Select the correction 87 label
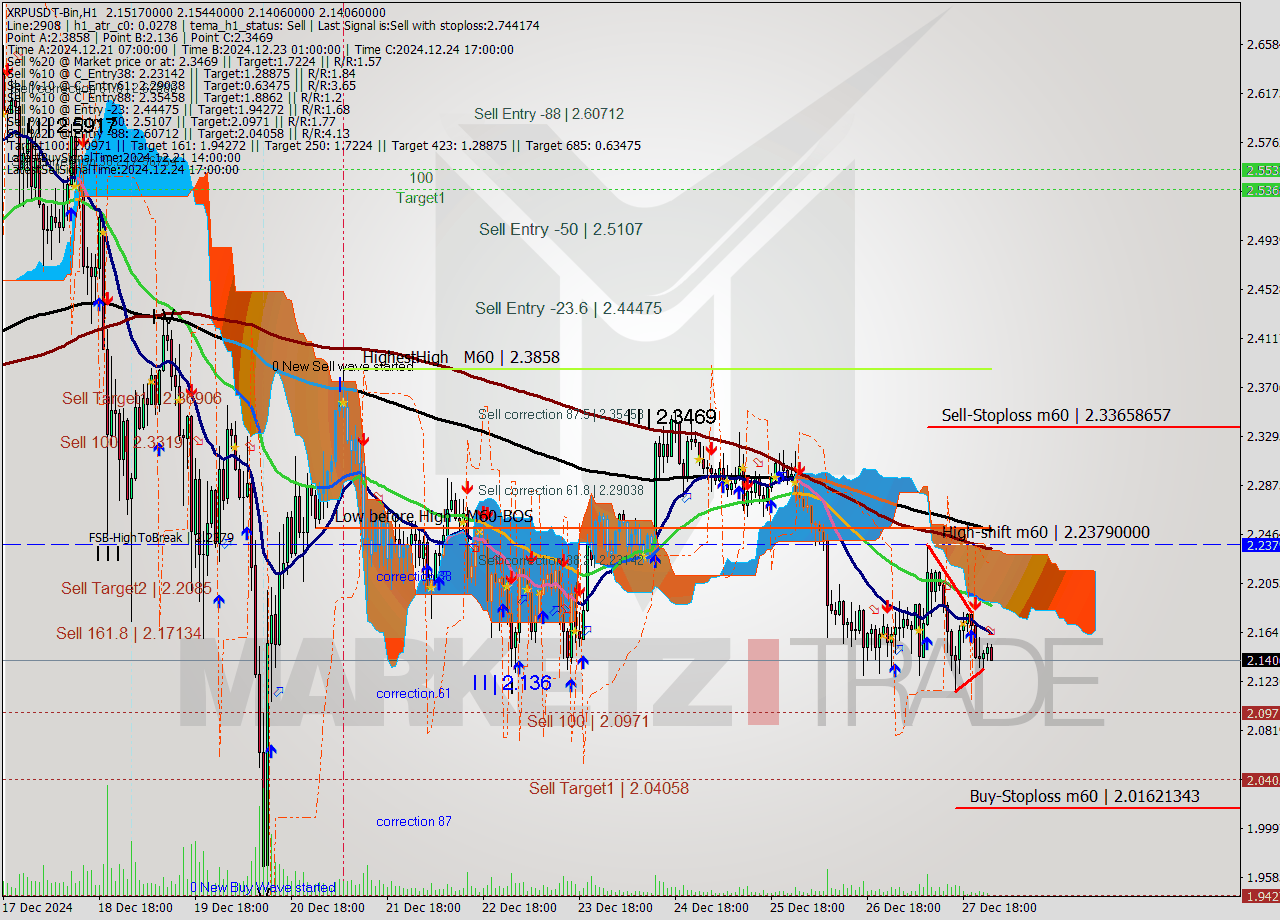The width and height of the screenshot is (1280, 920). [414, 822]
